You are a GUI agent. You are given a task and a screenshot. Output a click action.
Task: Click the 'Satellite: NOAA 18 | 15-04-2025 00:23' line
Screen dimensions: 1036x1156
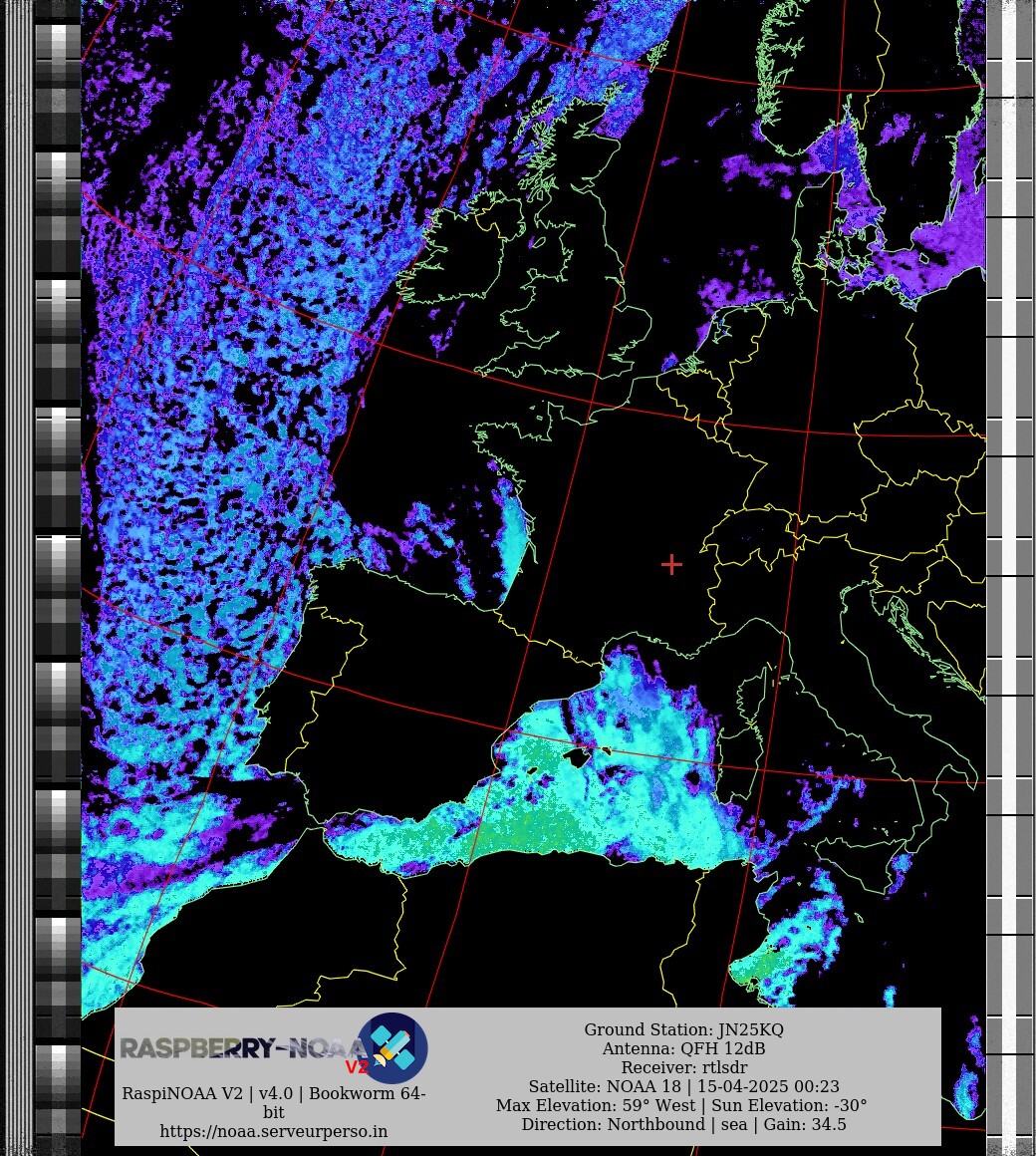(x=683, y=1086)
